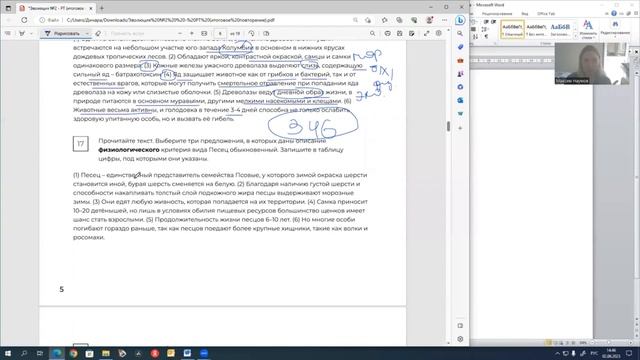This screenshot has height=360, width=640.
Task: Open the Edge sidebar Outlook icon
Action: coord(460,100)
